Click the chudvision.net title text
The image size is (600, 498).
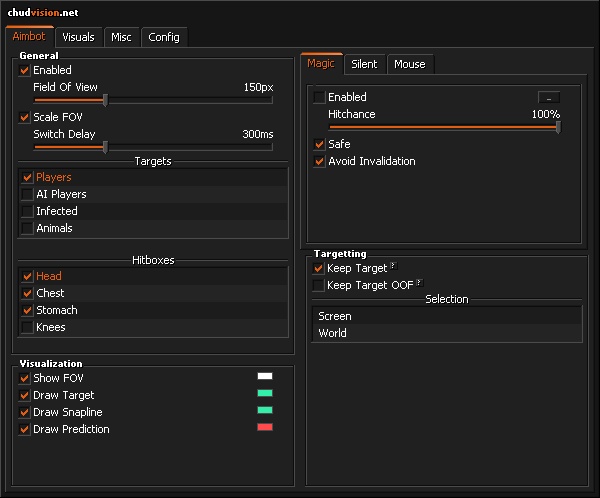pos(43,13)
